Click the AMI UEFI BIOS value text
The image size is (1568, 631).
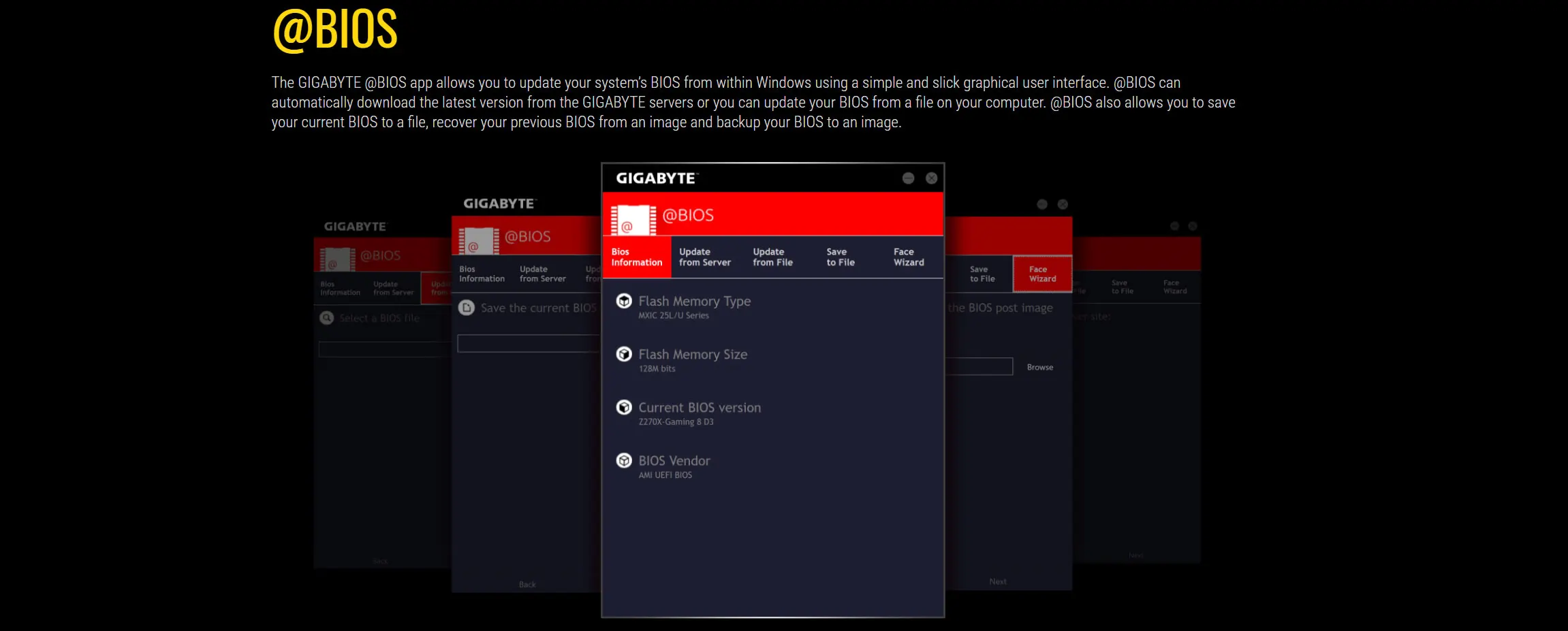(x=665, y=475)
